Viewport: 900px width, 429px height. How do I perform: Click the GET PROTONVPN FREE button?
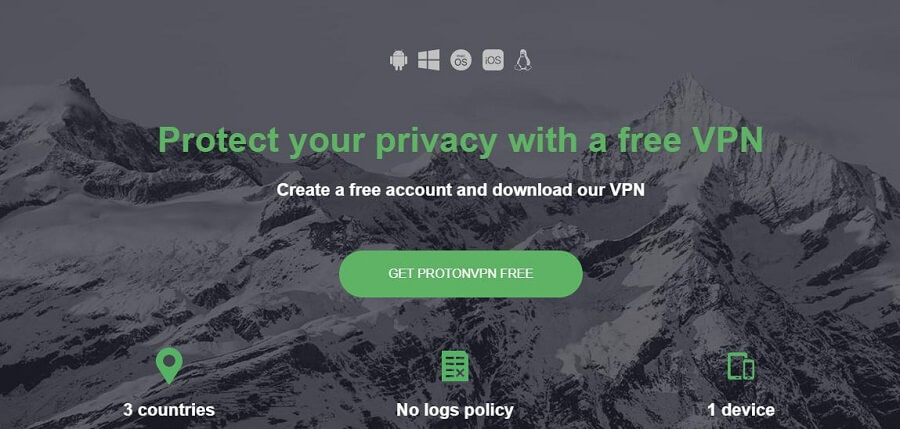pyautogui.click(x=461, y=274)
